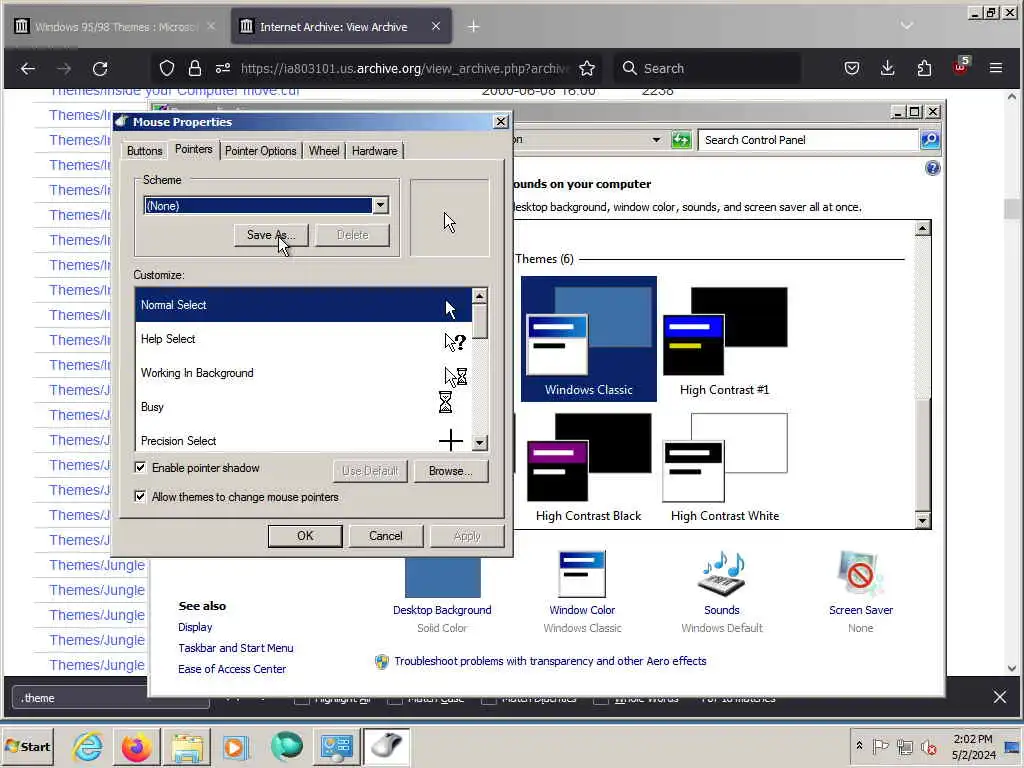1024x768 pixels.
Task: Select the Working In Background pointer row
Action: point(304,373)
